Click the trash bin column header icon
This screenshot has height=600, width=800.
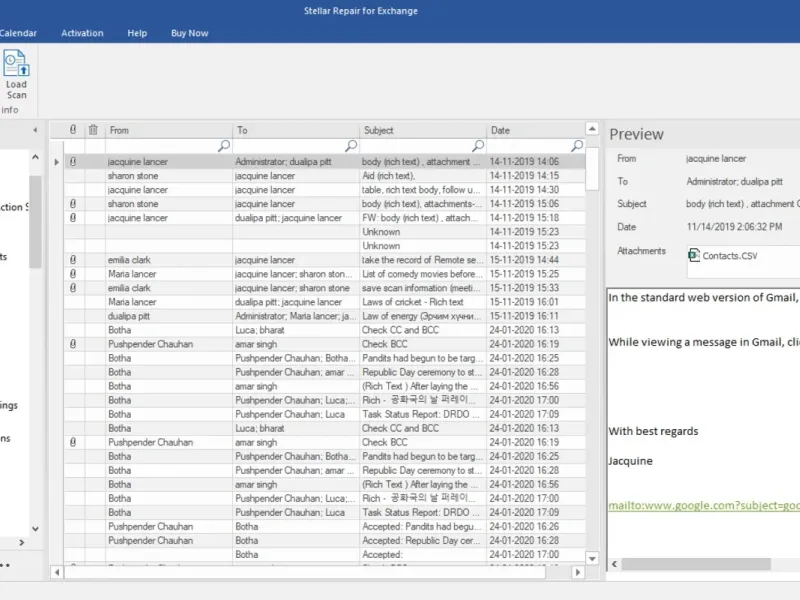[x=93, y=130]
